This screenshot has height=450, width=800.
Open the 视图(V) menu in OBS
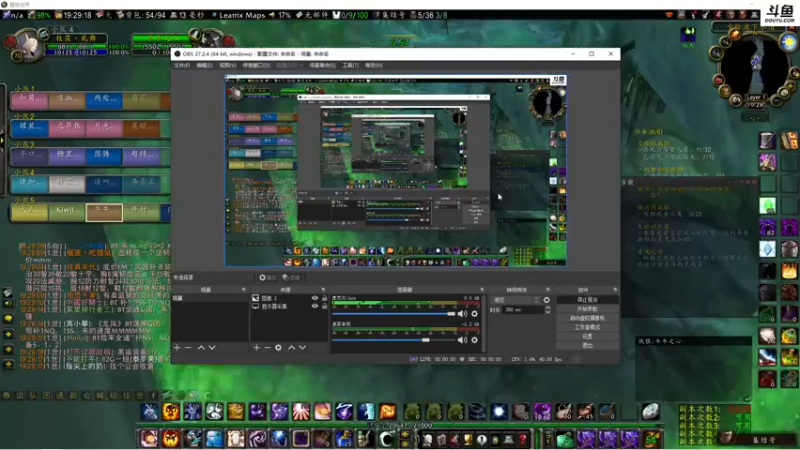pos(227,65)
